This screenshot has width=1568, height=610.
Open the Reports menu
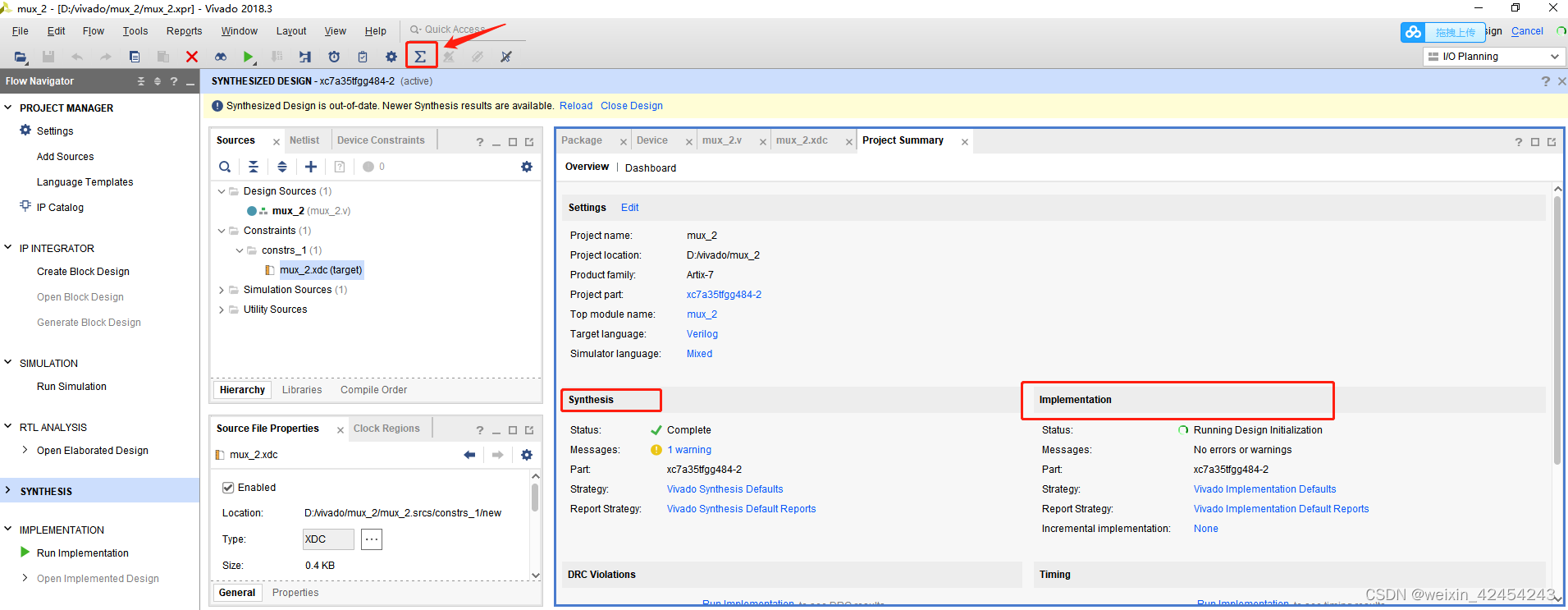(x=184, y=31)
